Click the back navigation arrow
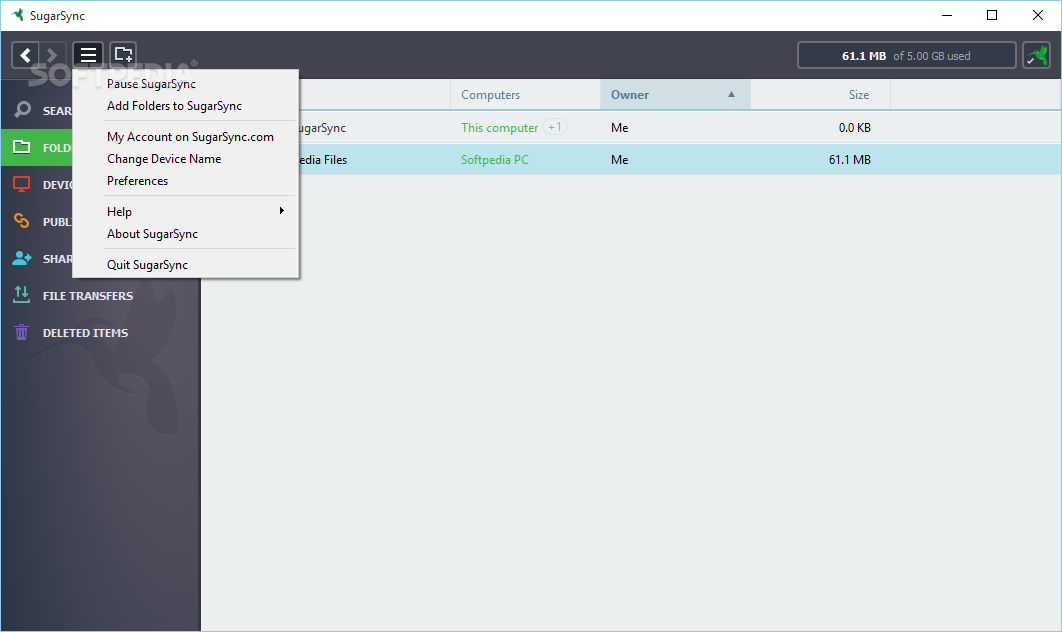This screenshot has width=1062, height=632. 25,55
